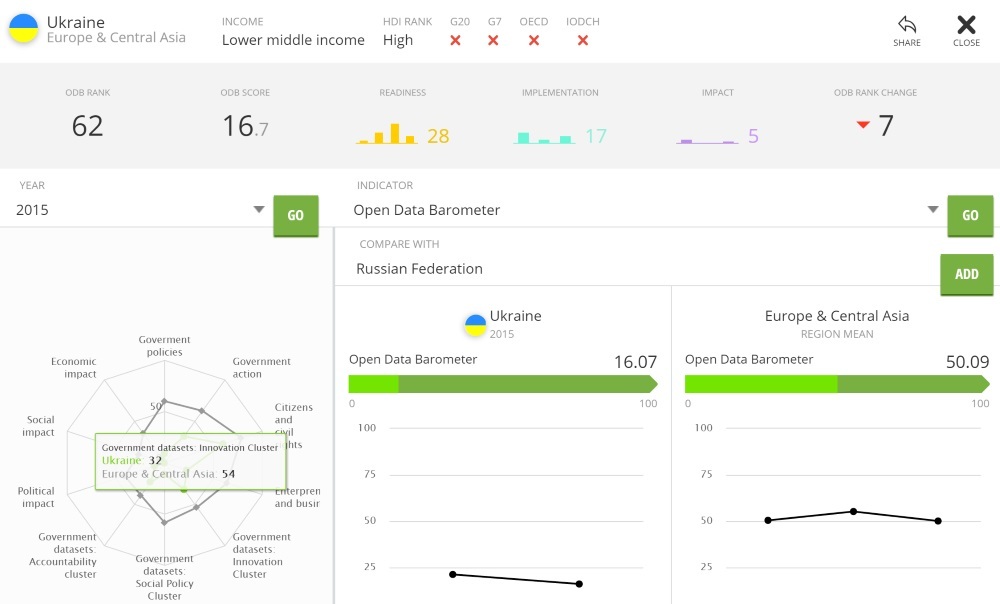
Task: Click first data point on region mean chart
Action: point(768,520)
